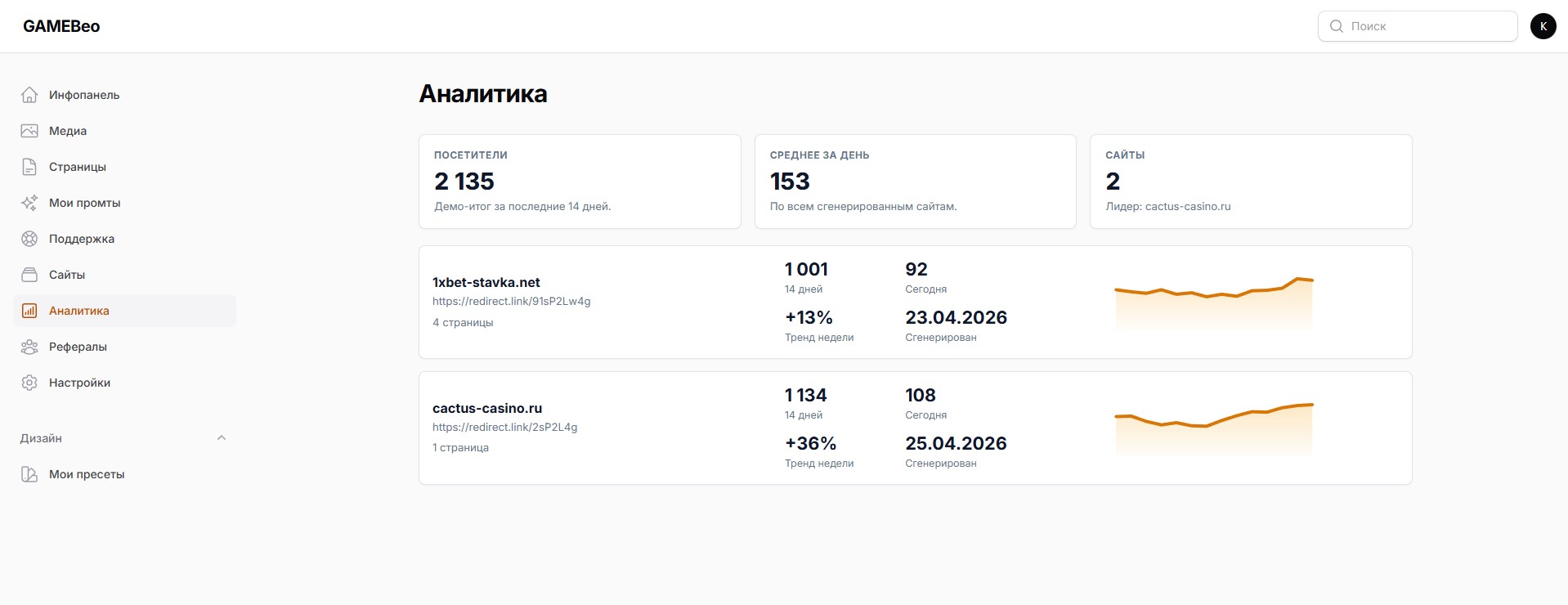The image size is (1568, 605).
Task: Open Инфопанель in the sidebar
Action: coord(124,95)
